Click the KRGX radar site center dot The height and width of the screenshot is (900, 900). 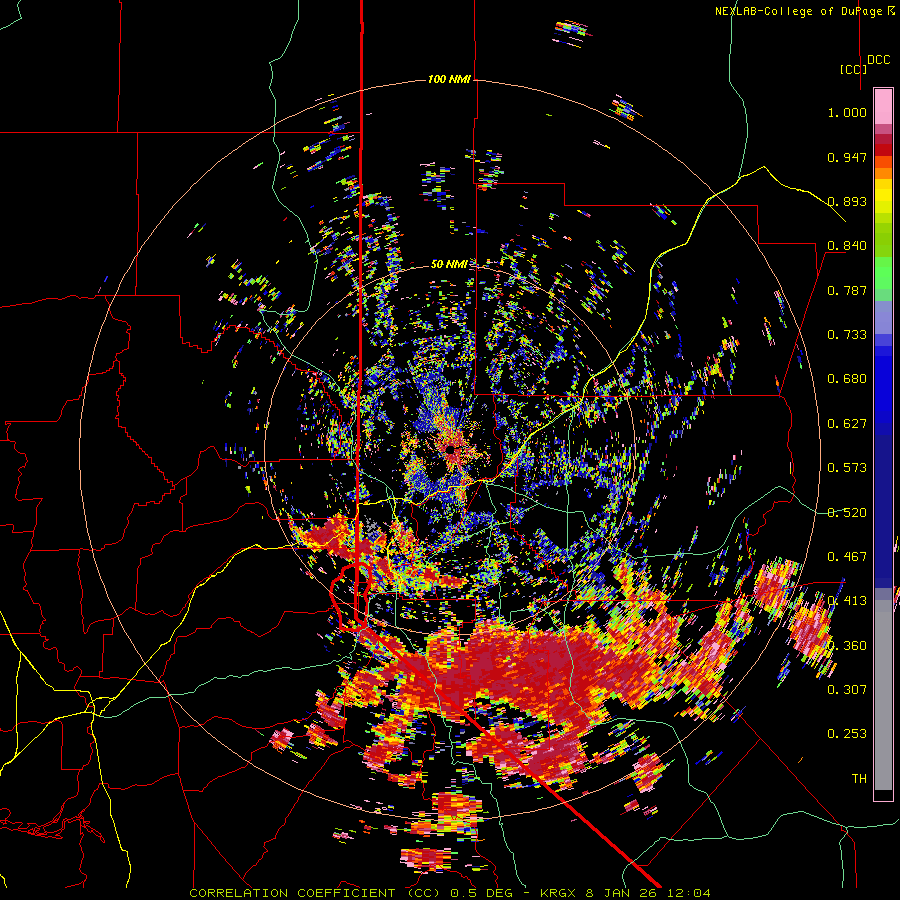point(451,449)
